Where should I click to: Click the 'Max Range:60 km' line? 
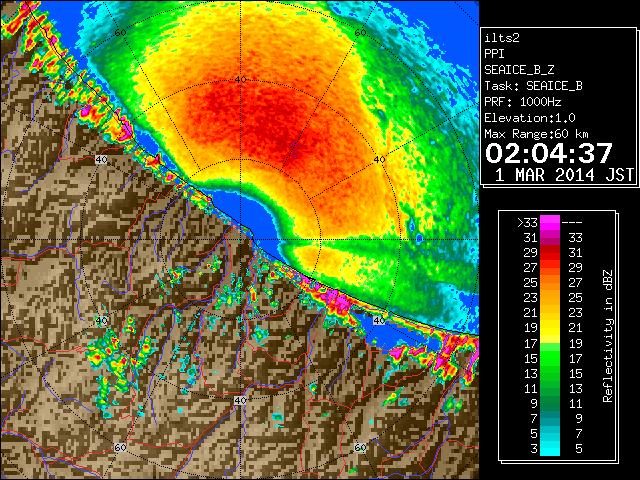click(x=536, y=134)
